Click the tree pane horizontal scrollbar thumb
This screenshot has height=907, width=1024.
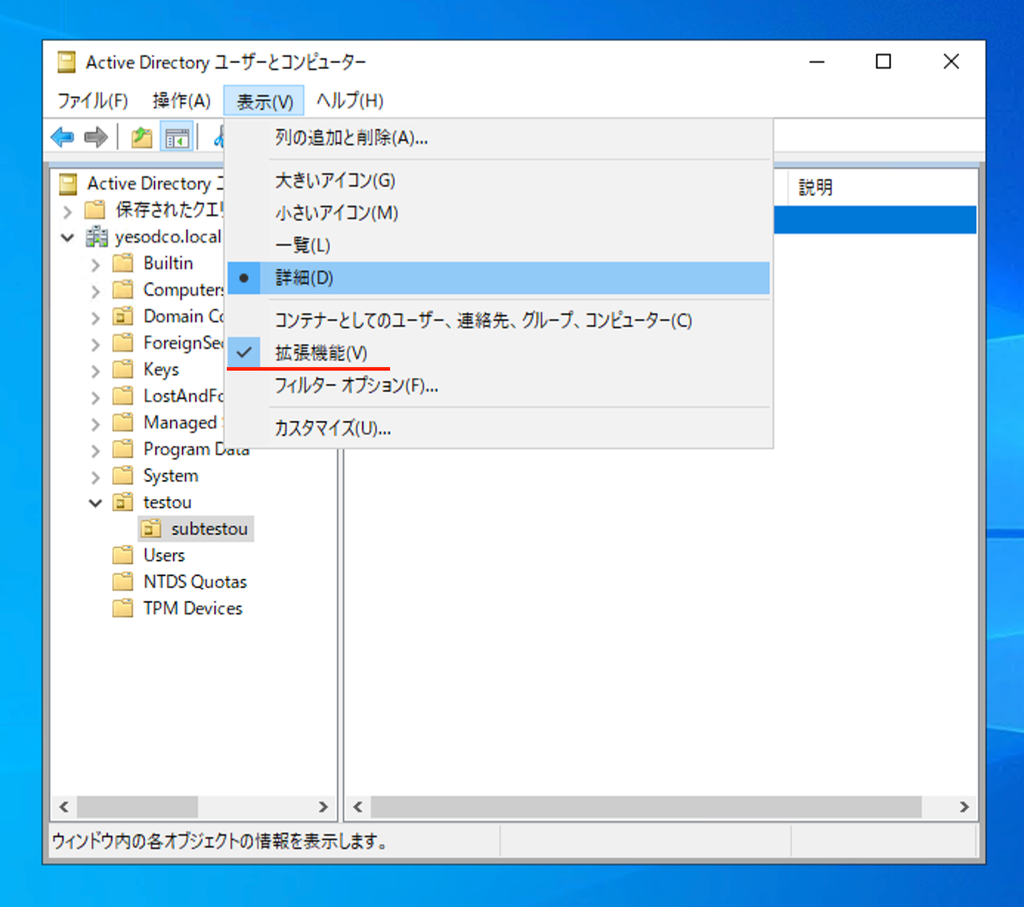pyautogui.click(x=137, y=807)
